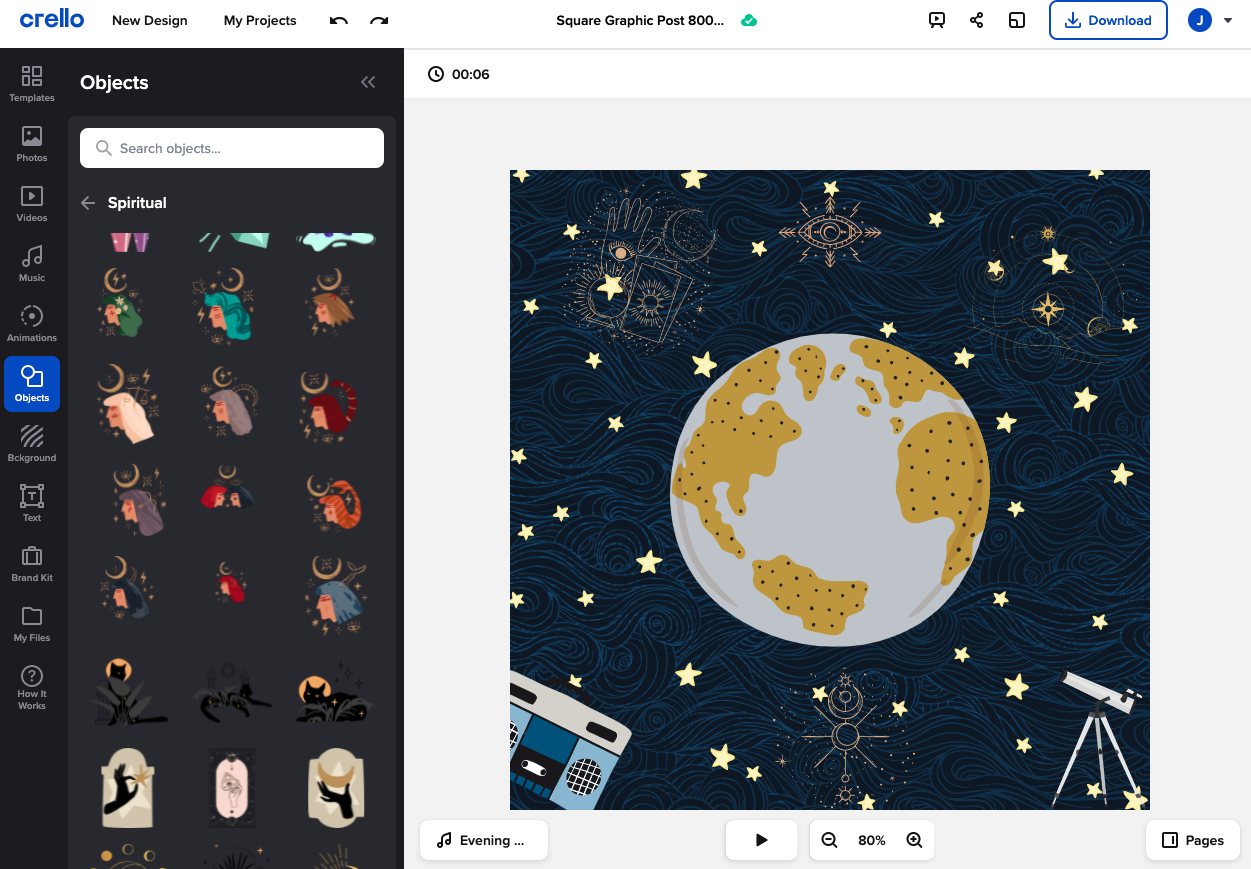Open the account dropdown arrow
The width and height of the screenshot is (1251, 869).
point(1228,20)
